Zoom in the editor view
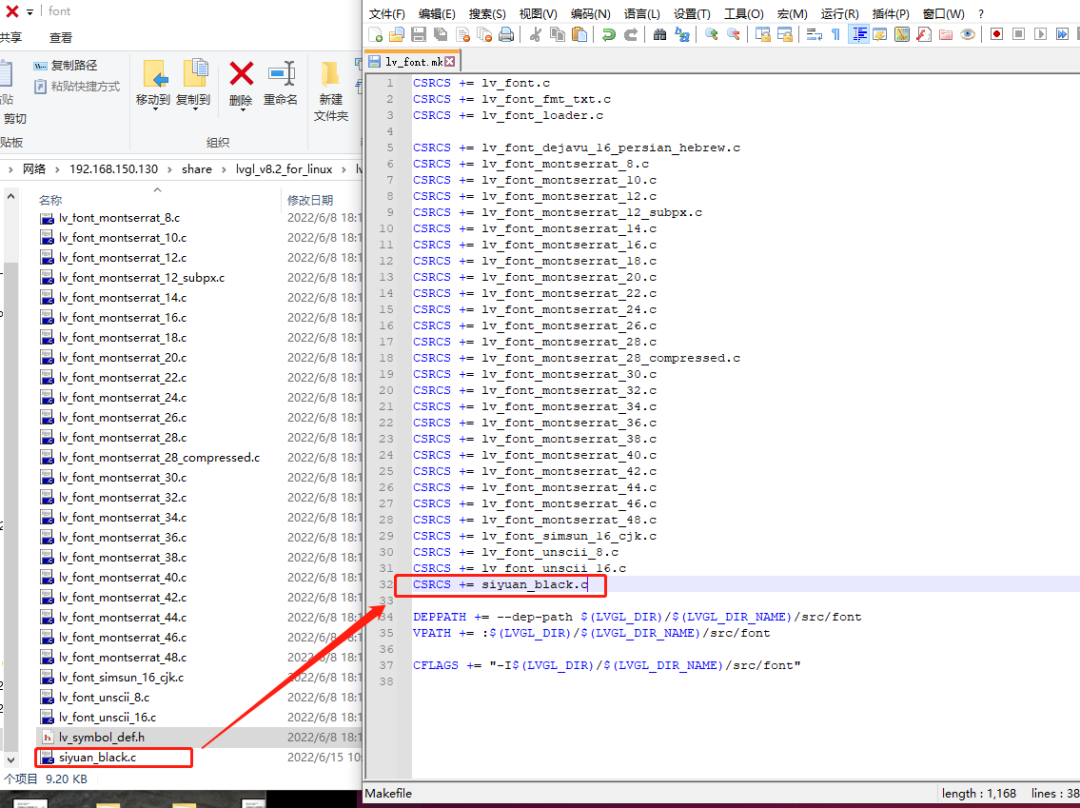 tap(712, 34)
